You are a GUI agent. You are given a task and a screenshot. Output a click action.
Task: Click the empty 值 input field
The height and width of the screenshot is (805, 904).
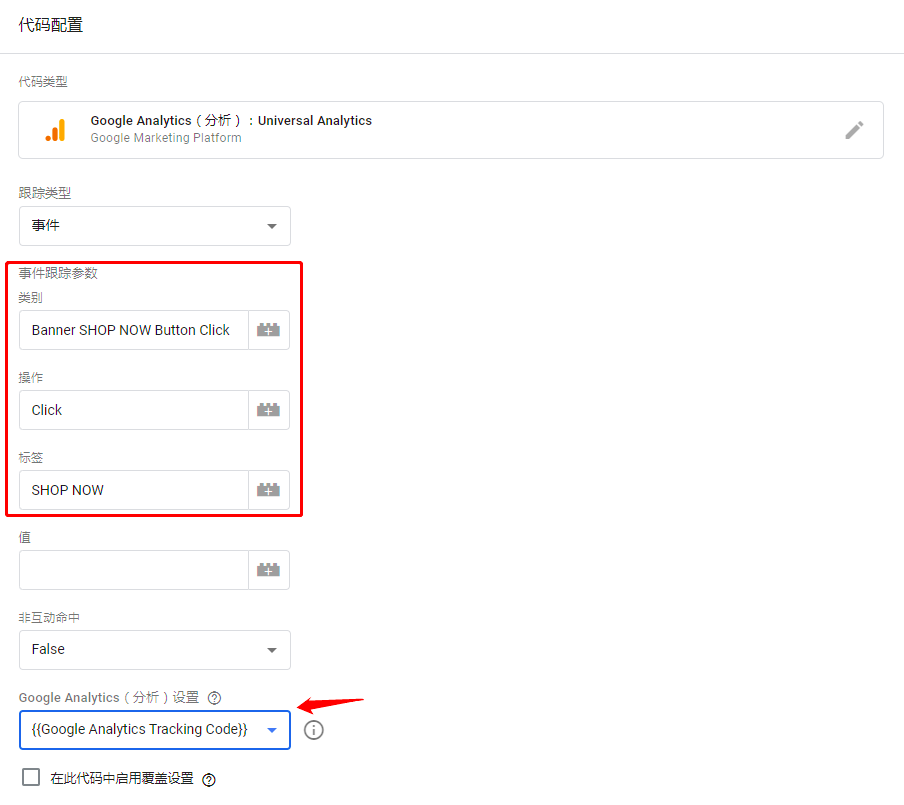coord(134,570)
